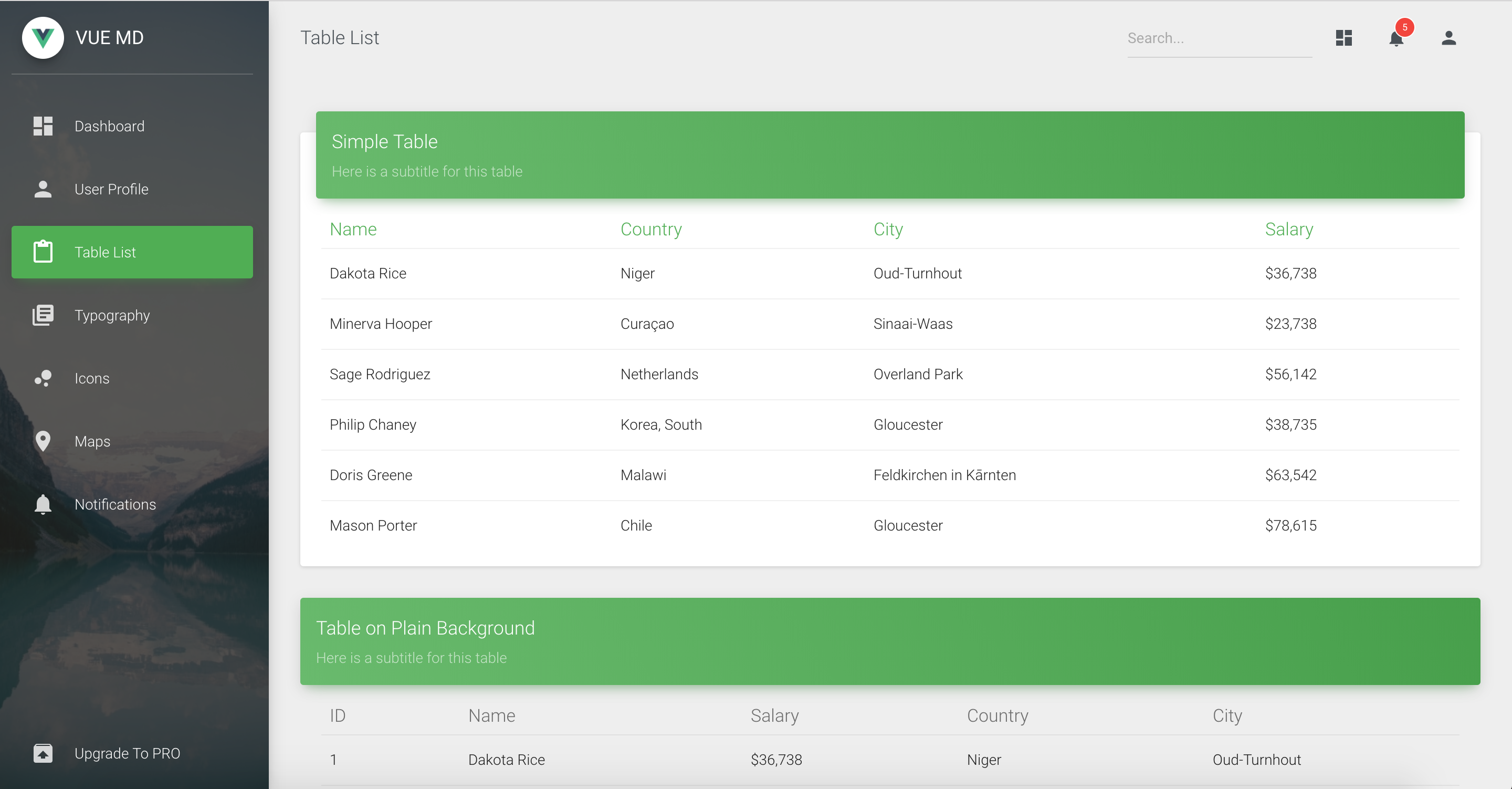The width and height of the screenshot is (1512, 789).
Task: Click the Salary column header in Simple Table
Action: [1289, 229]
